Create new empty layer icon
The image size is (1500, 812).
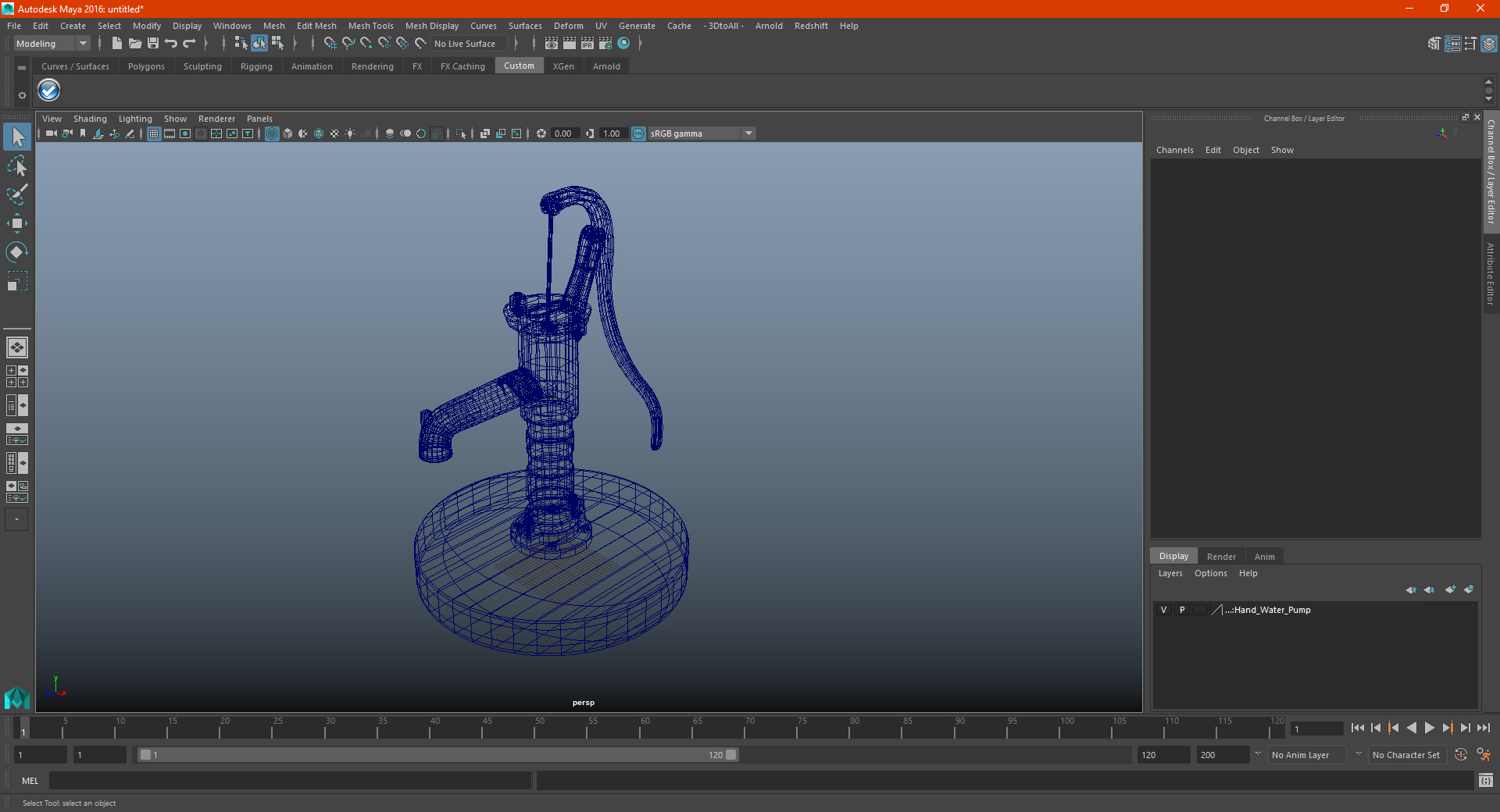[x=1451, y=589]
